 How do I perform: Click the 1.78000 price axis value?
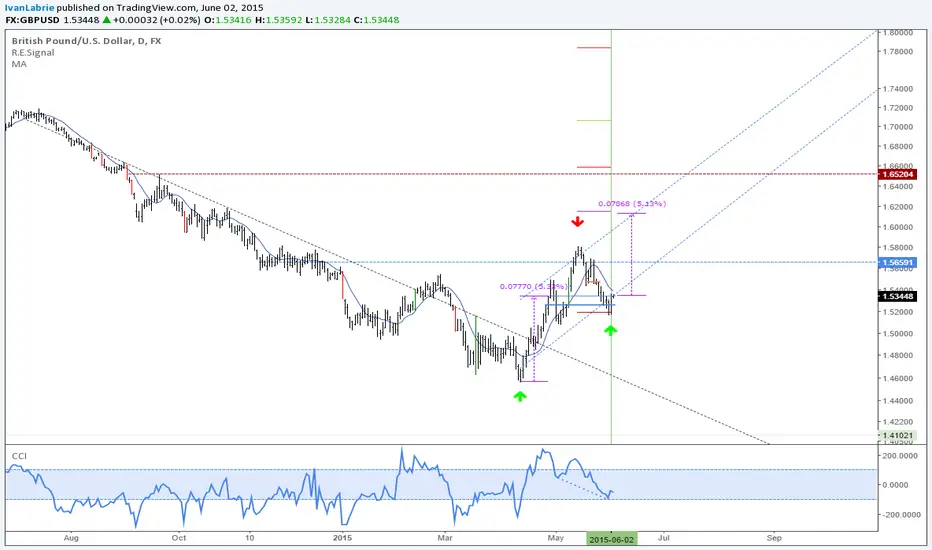coord(898,52)
